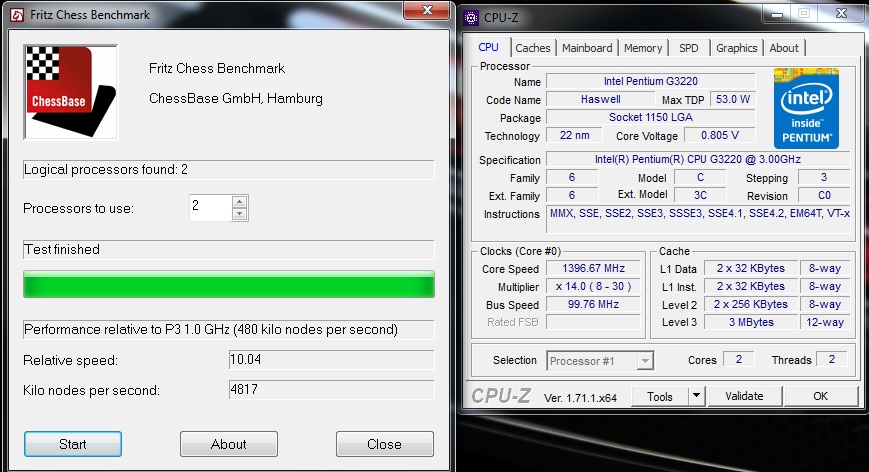The height and width of the screenshot is (472, 869).
Task: Click the Intel inside Pentium logo
Action: pyautogui.click(x=806, y=108)
